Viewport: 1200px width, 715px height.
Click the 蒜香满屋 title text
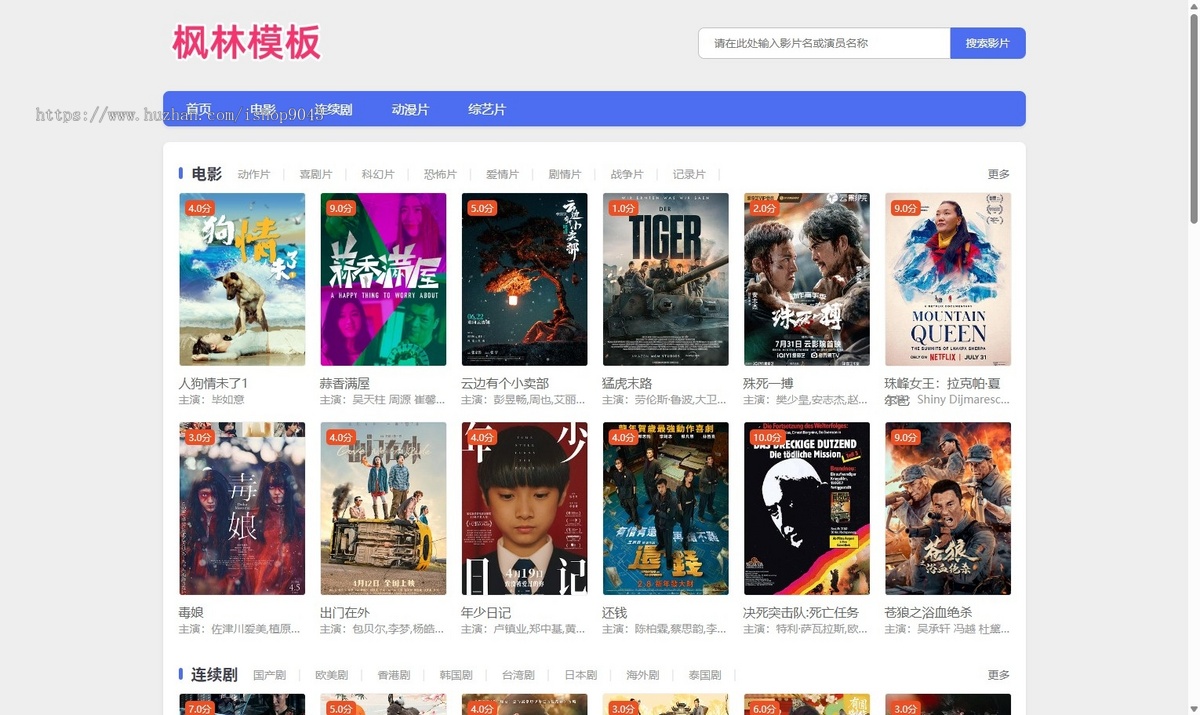[345, 383]
